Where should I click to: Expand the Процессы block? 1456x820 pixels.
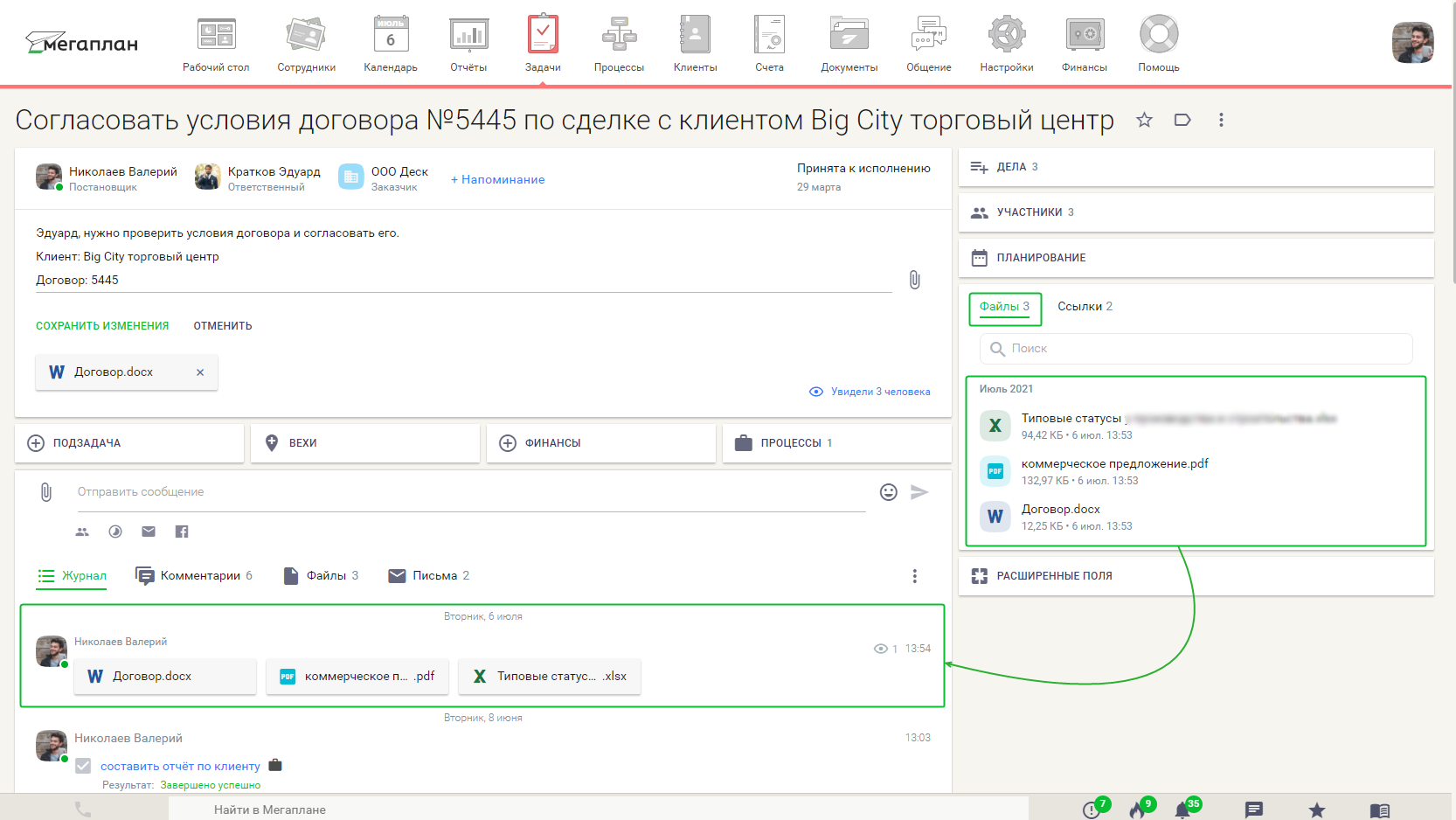pos(837,443)
